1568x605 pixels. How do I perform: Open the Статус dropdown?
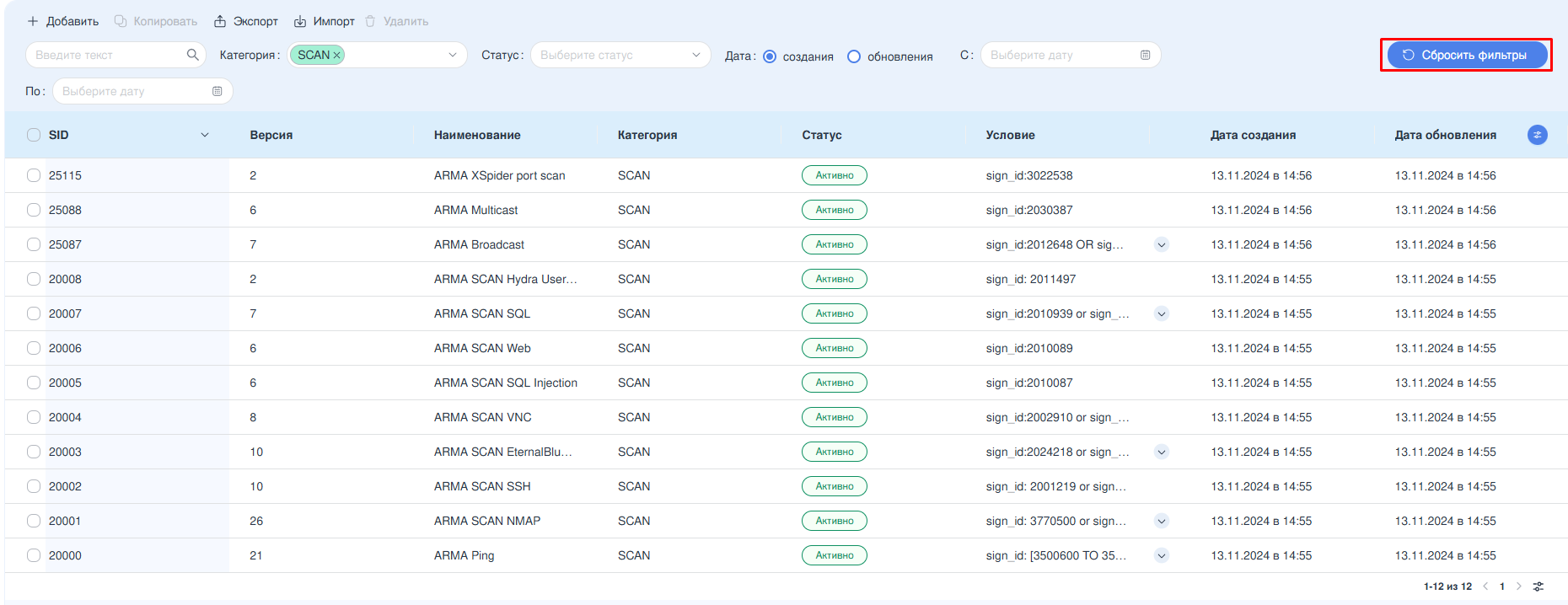tap(620, 56)
